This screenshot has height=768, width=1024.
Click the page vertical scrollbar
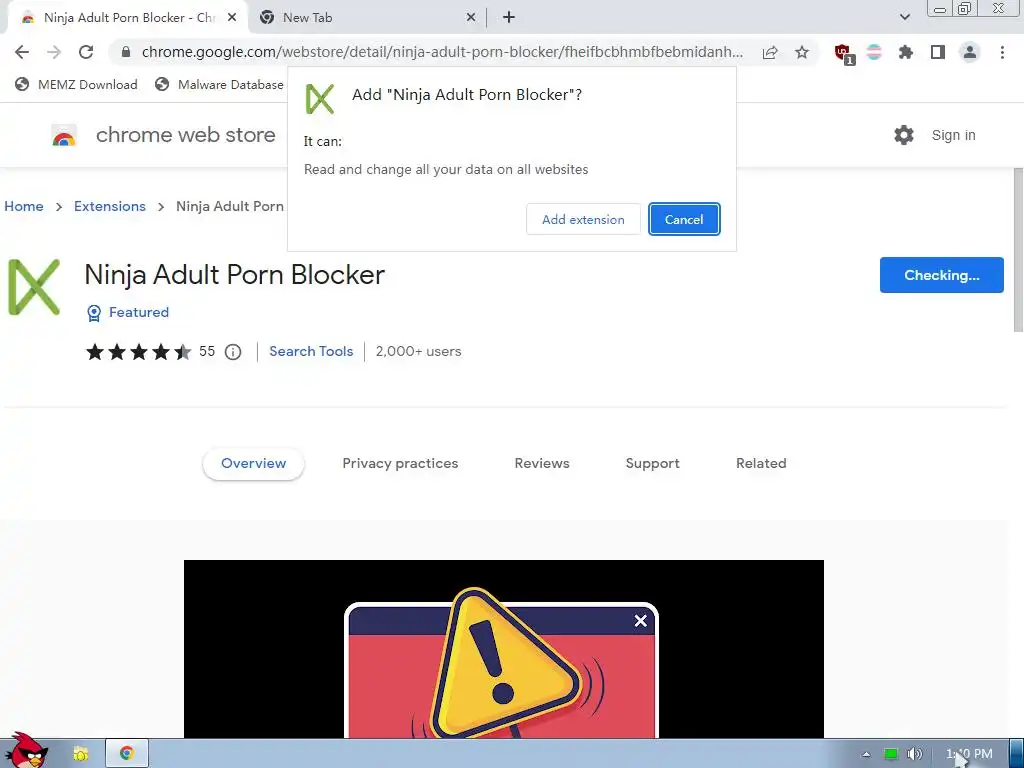click(x=1018, y=248)
